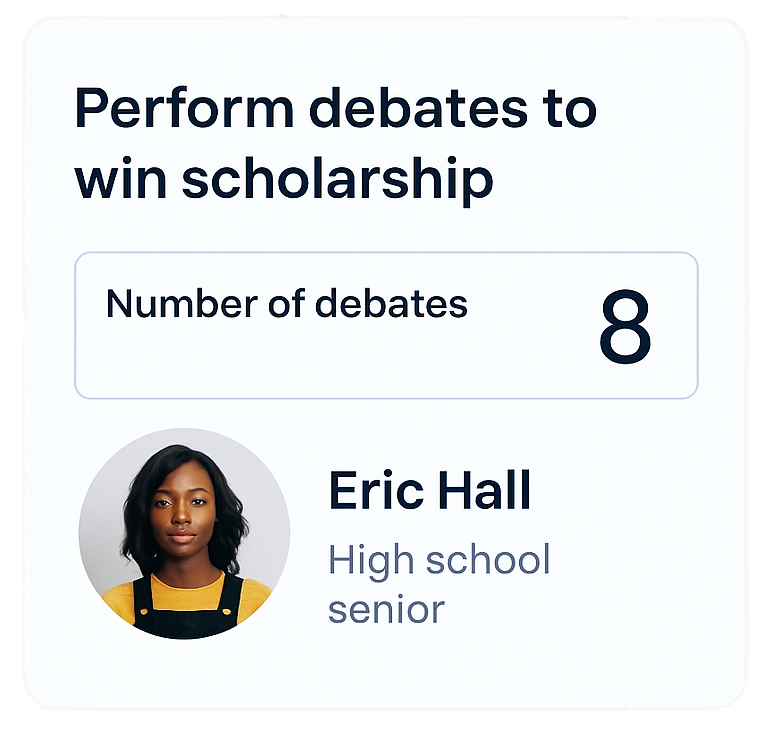Click the "Number of debates" label
Screen dimensions: 759x734
(x=287, y=303)
